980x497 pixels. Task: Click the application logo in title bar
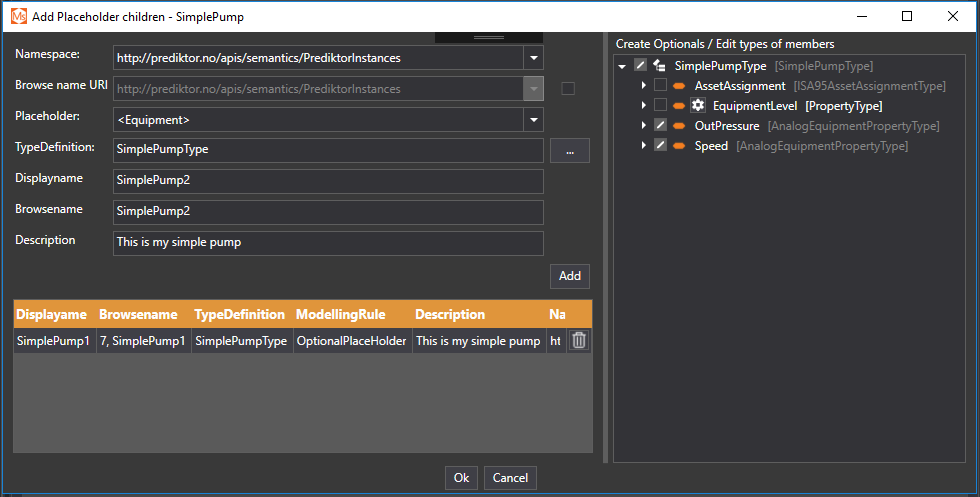[x=18, y=16]
